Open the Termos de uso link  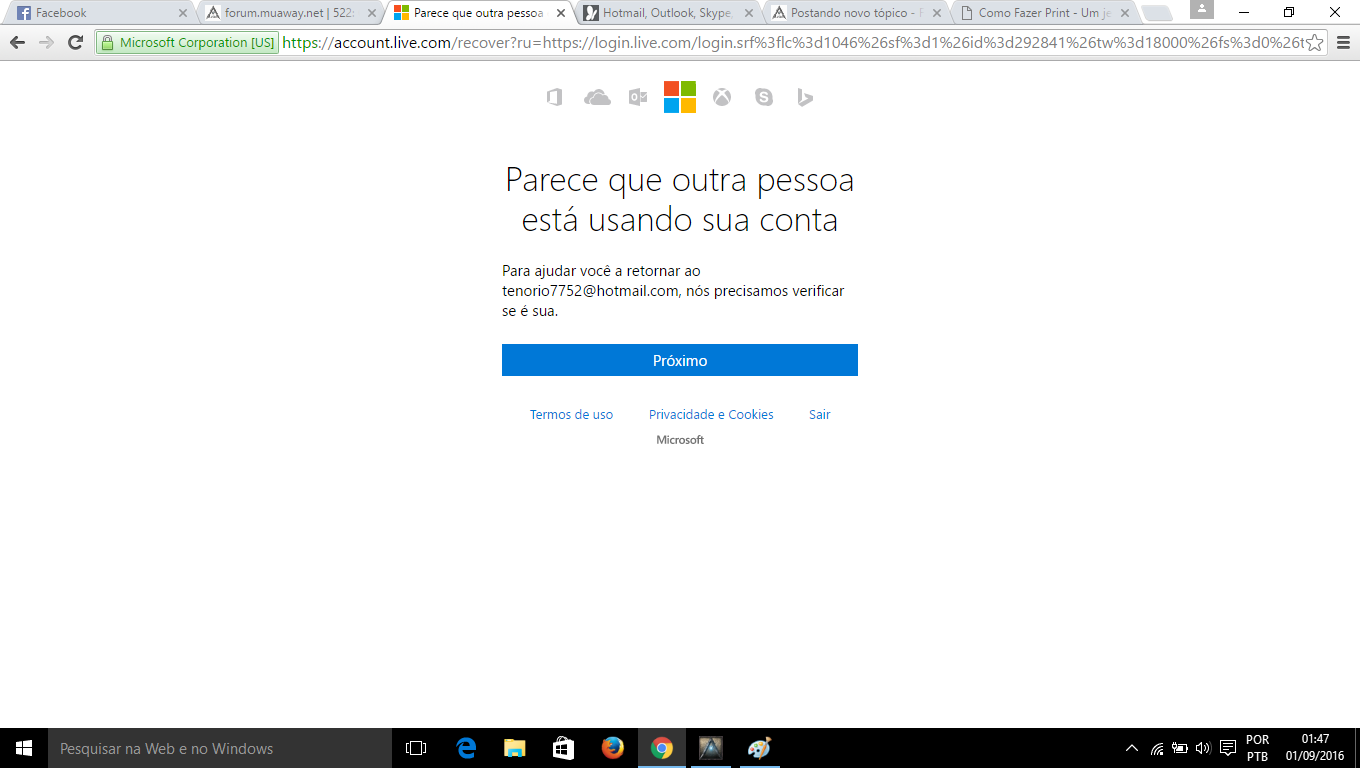tap(571, 414)
